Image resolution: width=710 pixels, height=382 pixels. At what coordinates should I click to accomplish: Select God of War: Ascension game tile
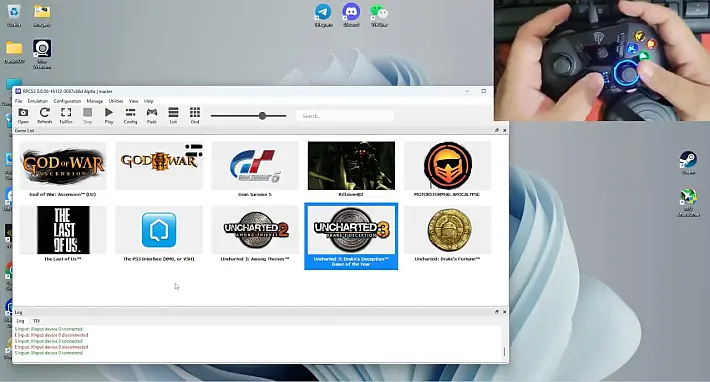coord(63,170)
